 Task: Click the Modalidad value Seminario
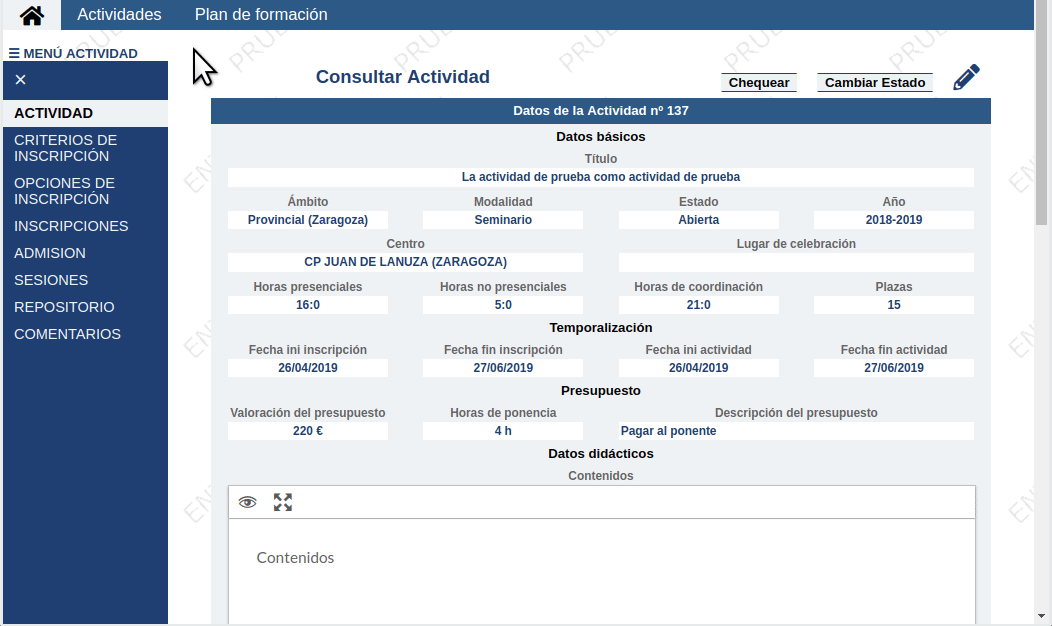(503, 220)
